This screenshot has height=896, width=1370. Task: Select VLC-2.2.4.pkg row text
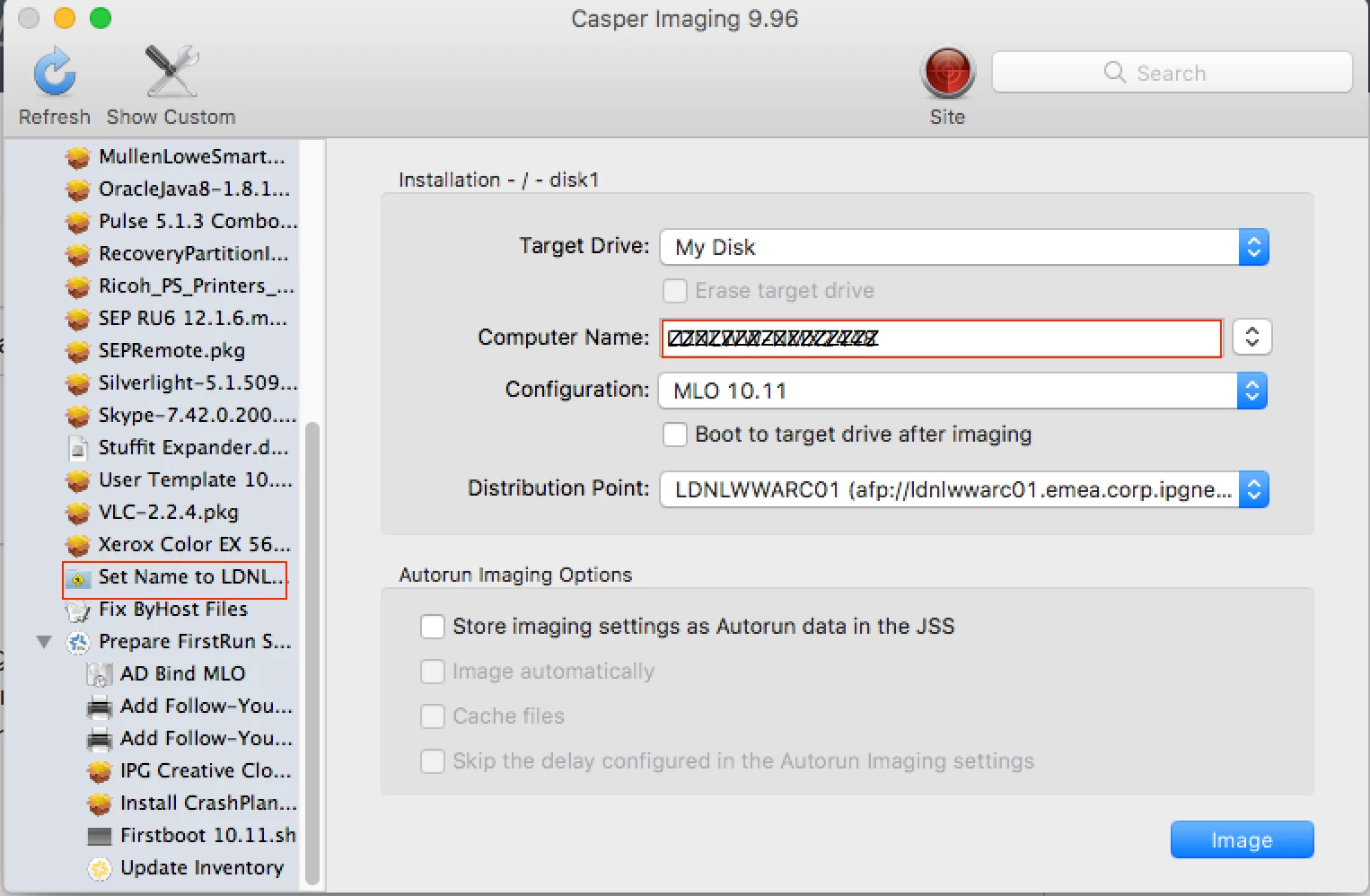tap(169, 512)
